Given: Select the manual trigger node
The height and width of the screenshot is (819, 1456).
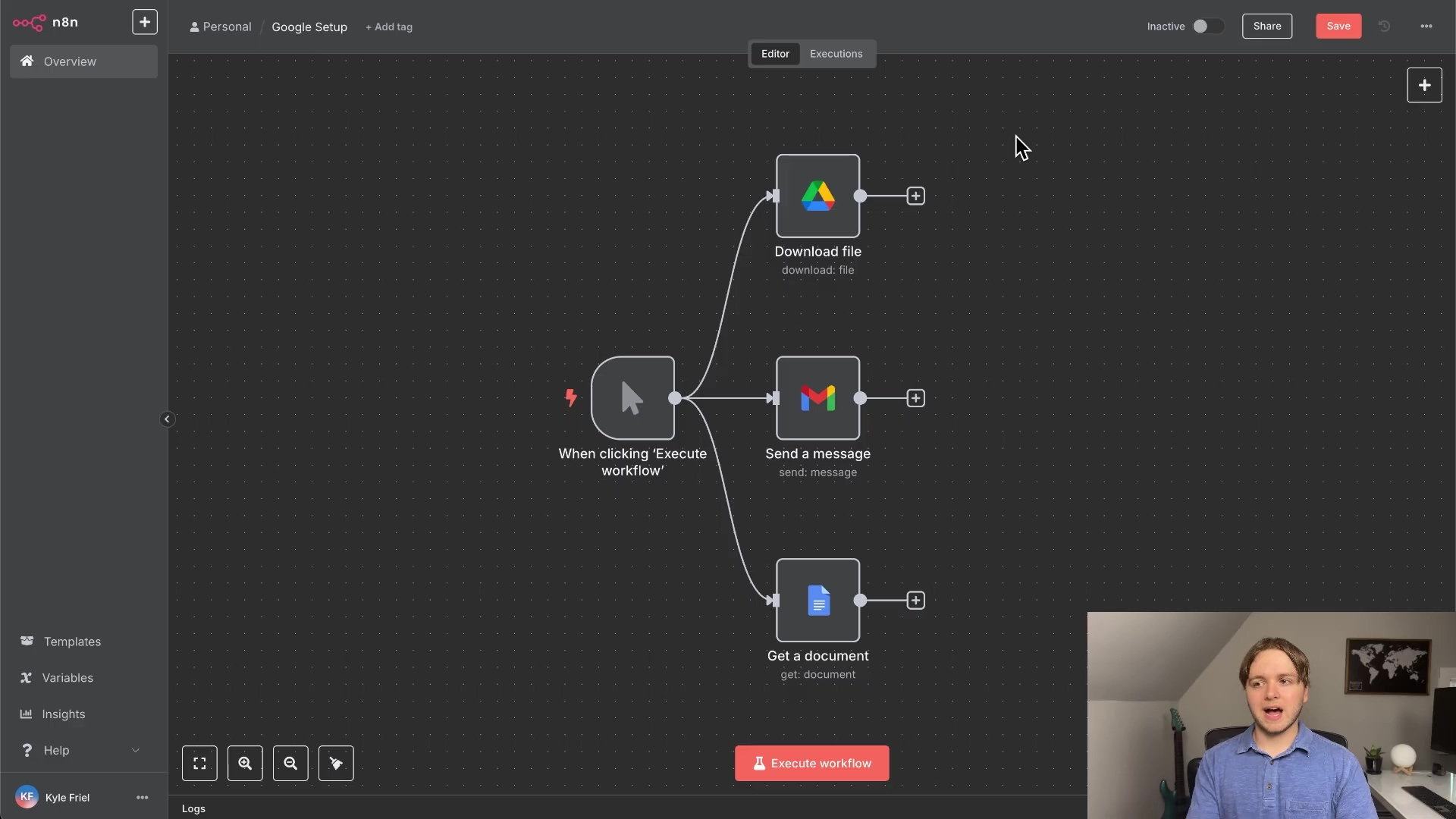Looking at the screenshot, I should (x=632, y=398).
